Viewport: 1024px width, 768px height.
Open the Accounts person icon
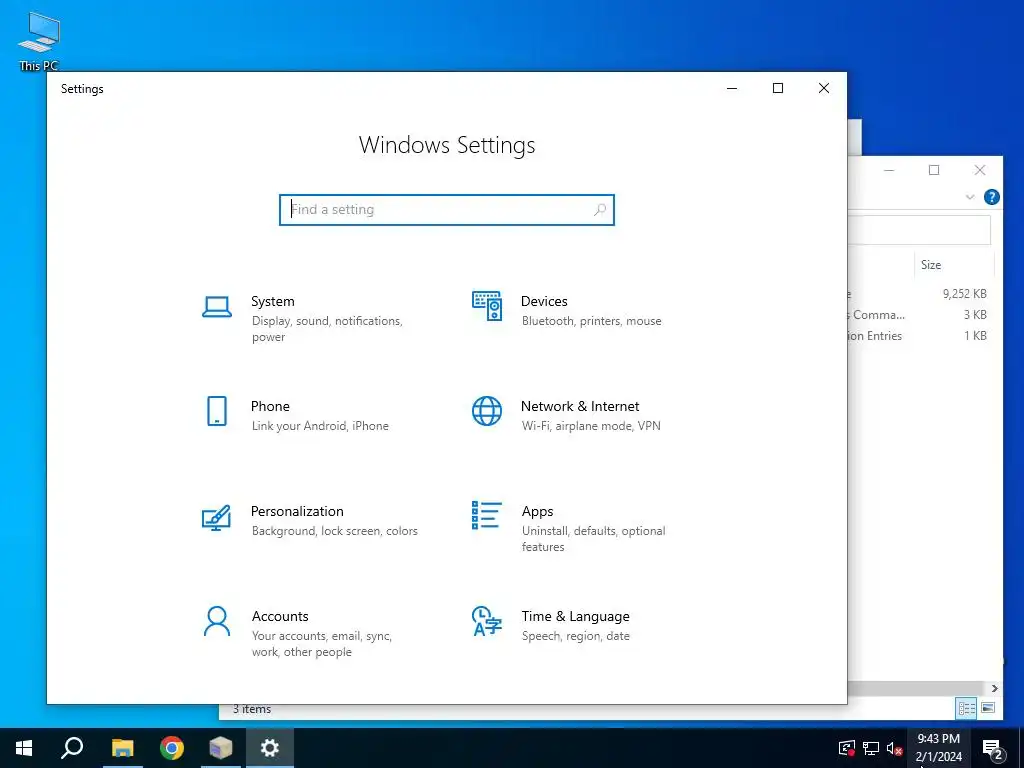(217, 621)
